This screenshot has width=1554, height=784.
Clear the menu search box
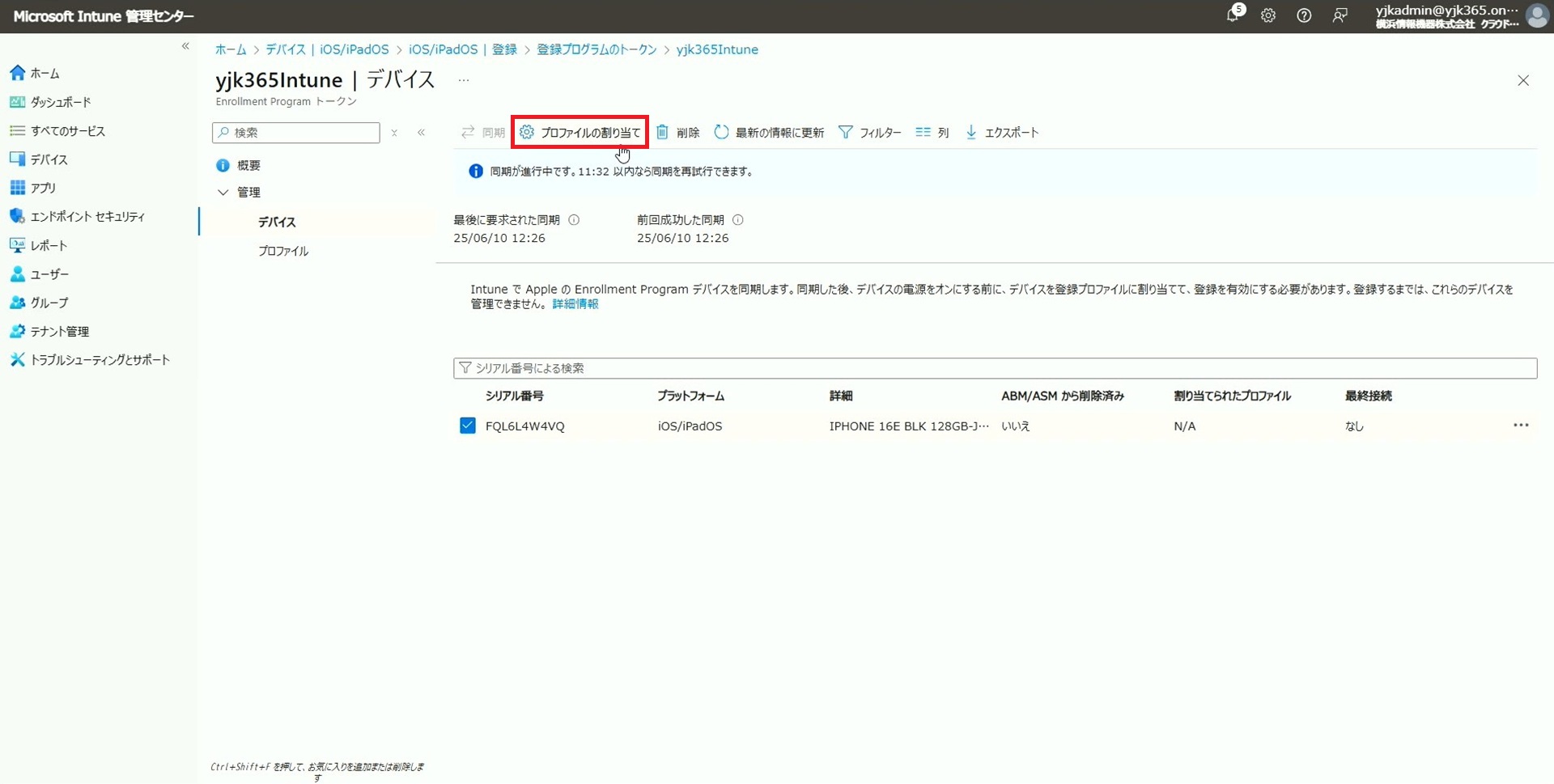pyautogui.click(x=394, y=133)
